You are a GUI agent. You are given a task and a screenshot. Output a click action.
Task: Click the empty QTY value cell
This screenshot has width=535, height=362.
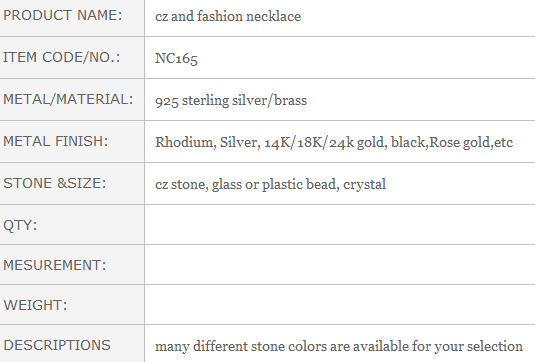tap(340, 225)
